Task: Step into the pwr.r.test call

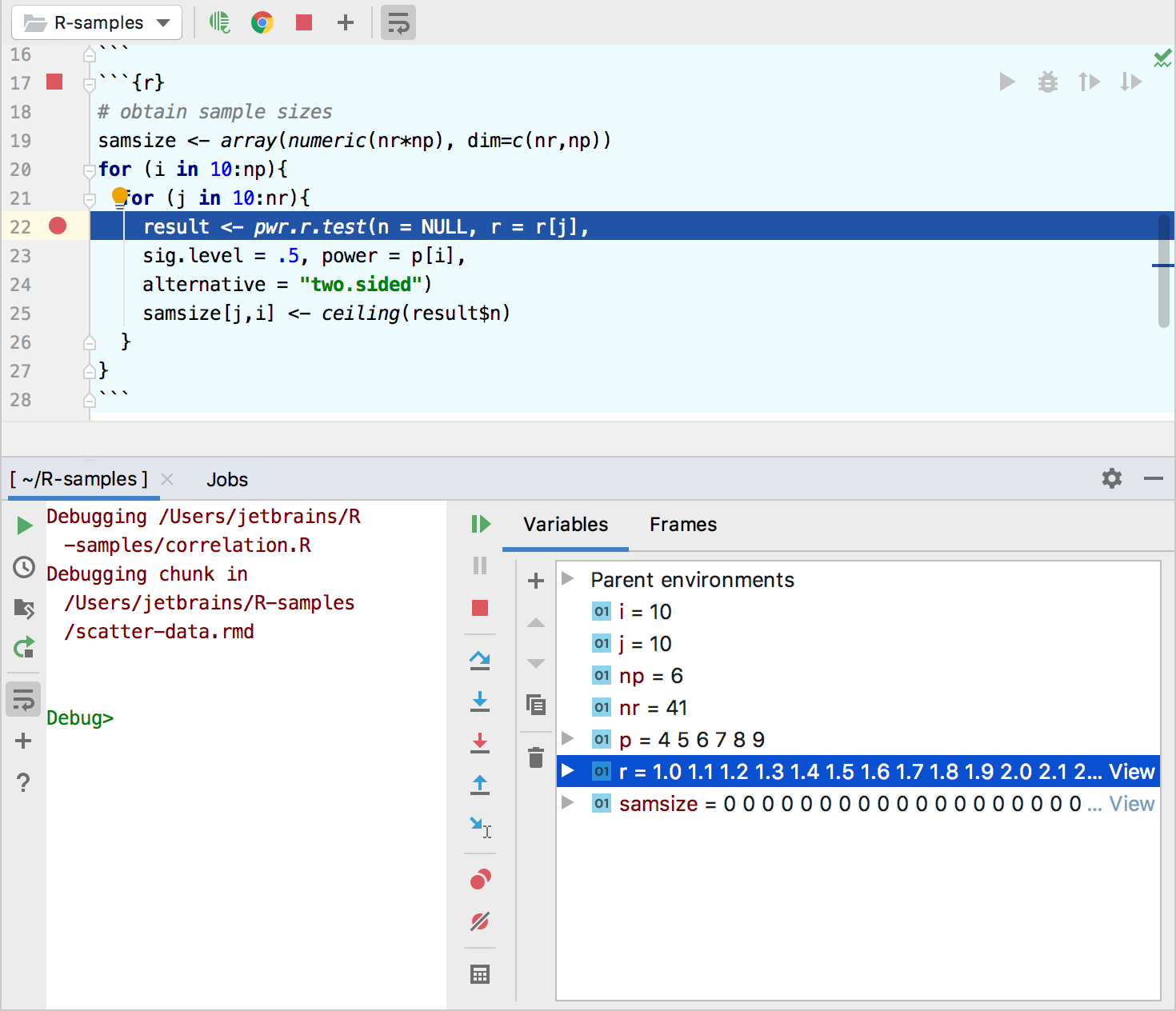Action: [480, 701]
